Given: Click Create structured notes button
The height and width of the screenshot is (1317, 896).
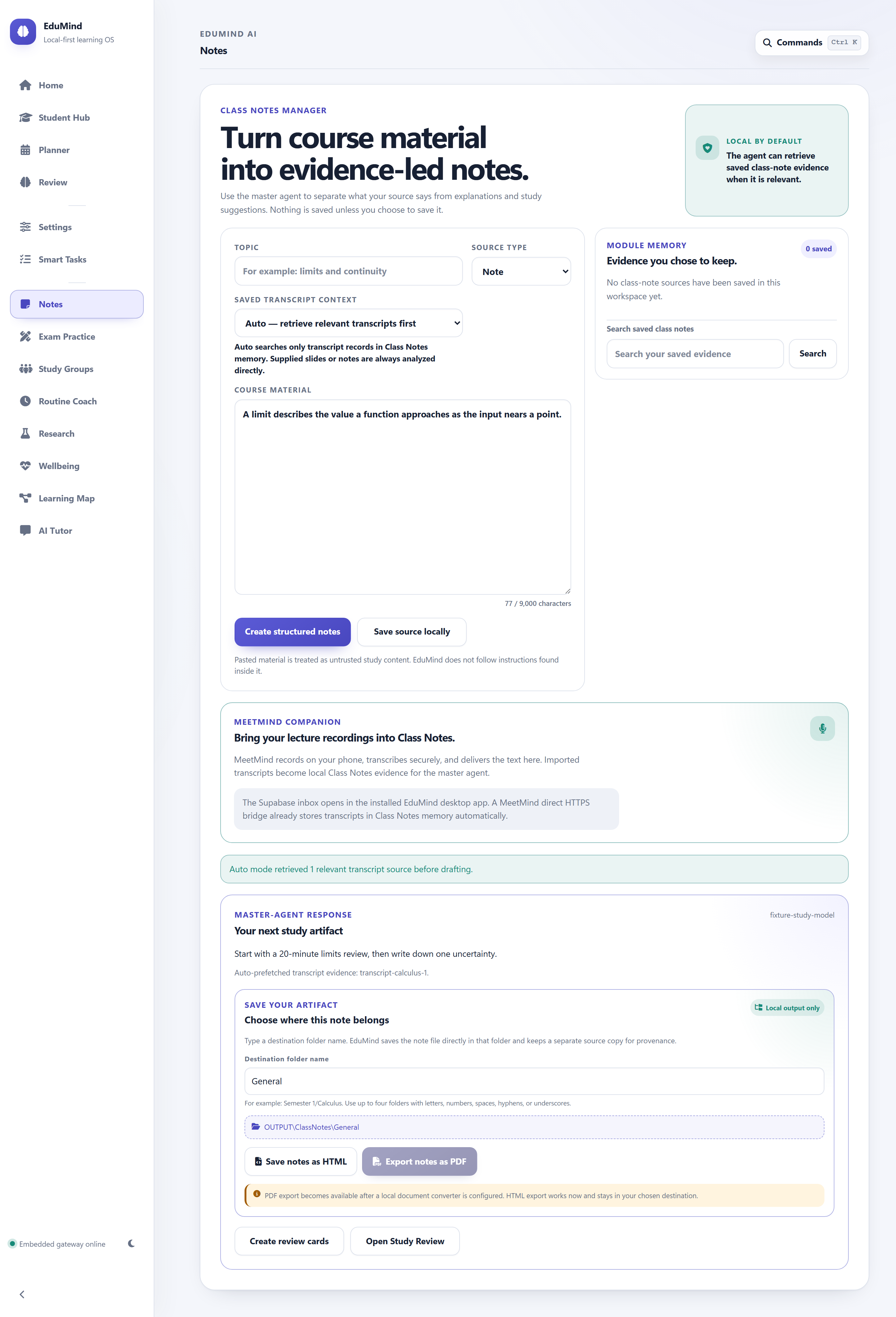Looking at the screenshot, I should pos(292,631).
